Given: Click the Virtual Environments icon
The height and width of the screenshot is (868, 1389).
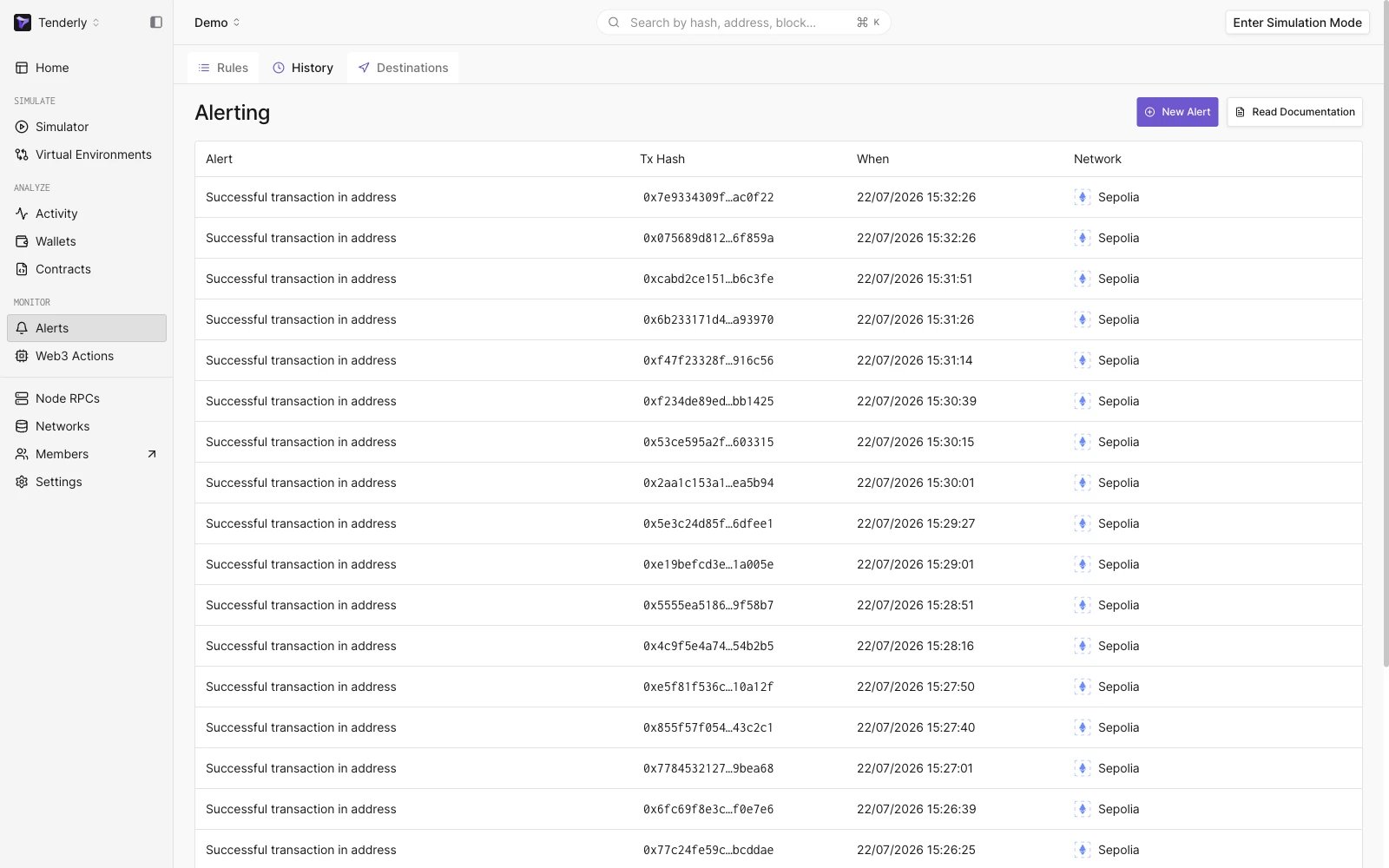Looking at the screenshot, I should click(x=22, y=155).
